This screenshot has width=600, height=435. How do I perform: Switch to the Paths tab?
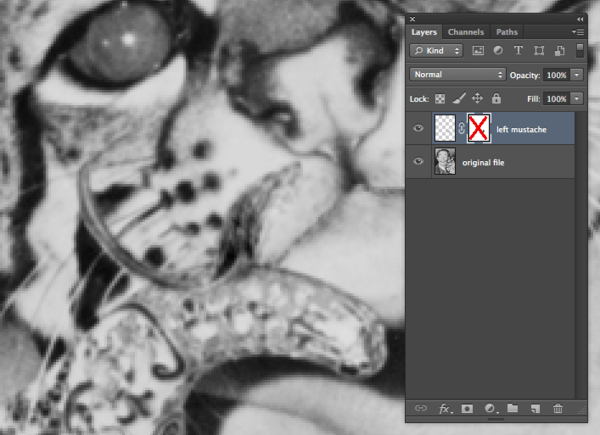tap(507, 32)
